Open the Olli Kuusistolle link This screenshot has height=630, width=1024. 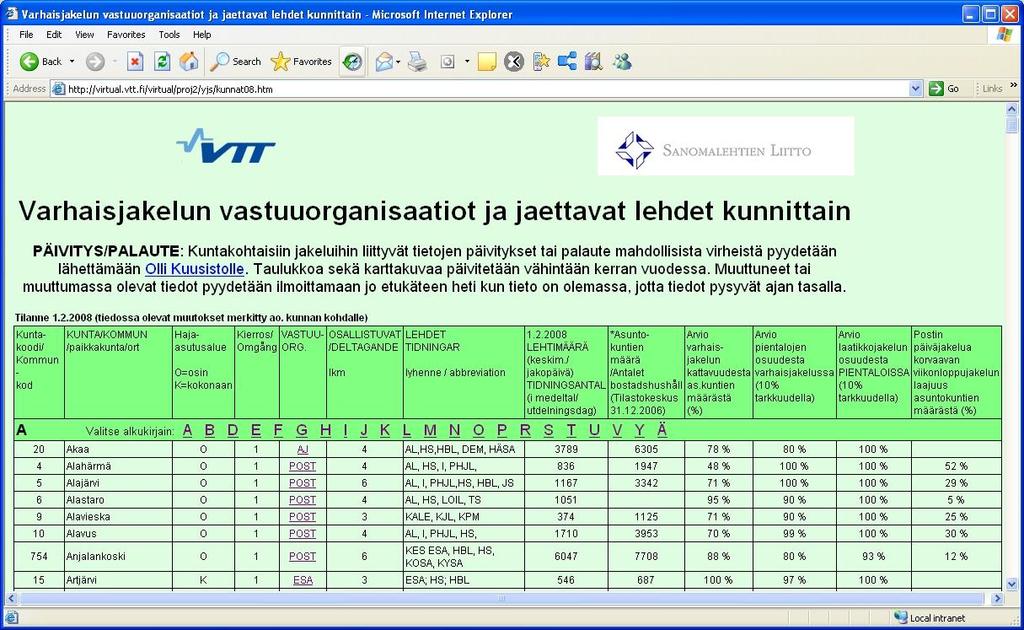[195, 269]
